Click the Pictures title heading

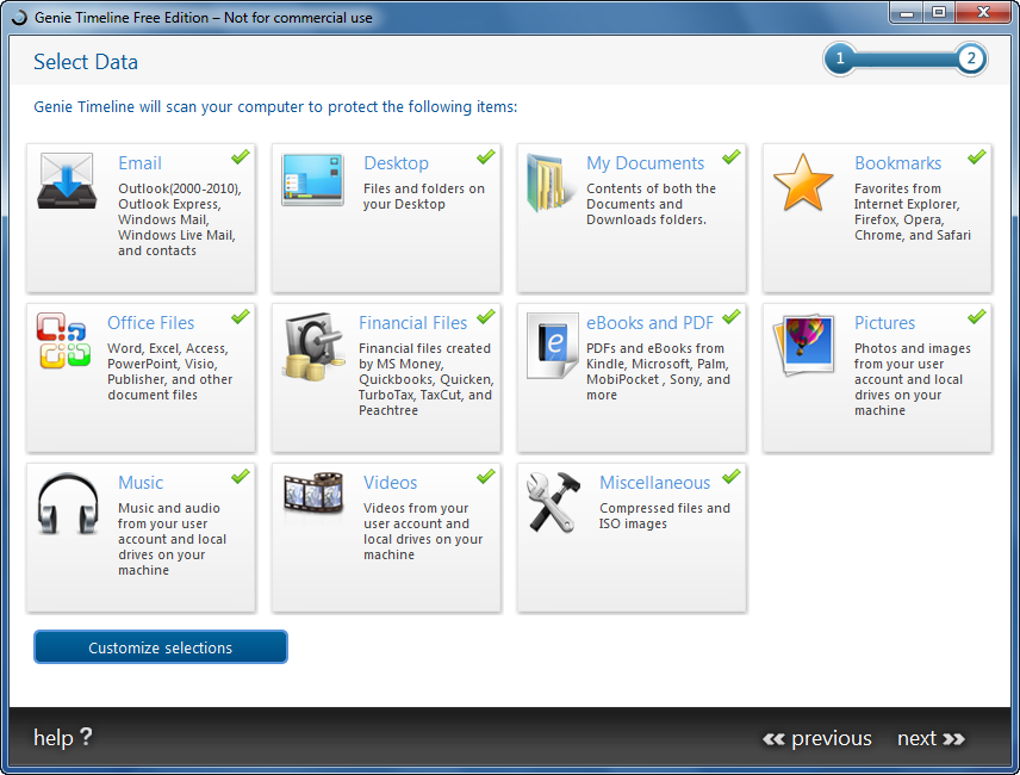click(885, 323)
